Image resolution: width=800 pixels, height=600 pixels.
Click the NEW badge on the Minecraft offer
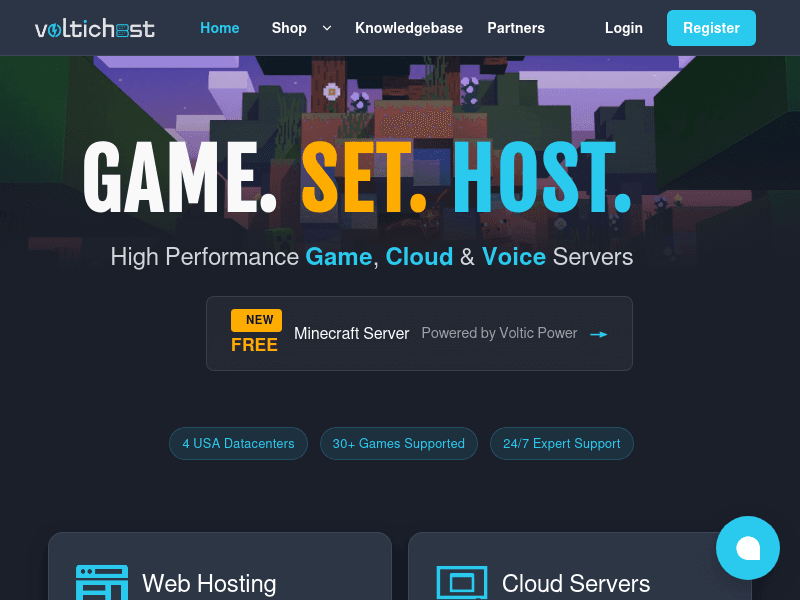(256, 320)
